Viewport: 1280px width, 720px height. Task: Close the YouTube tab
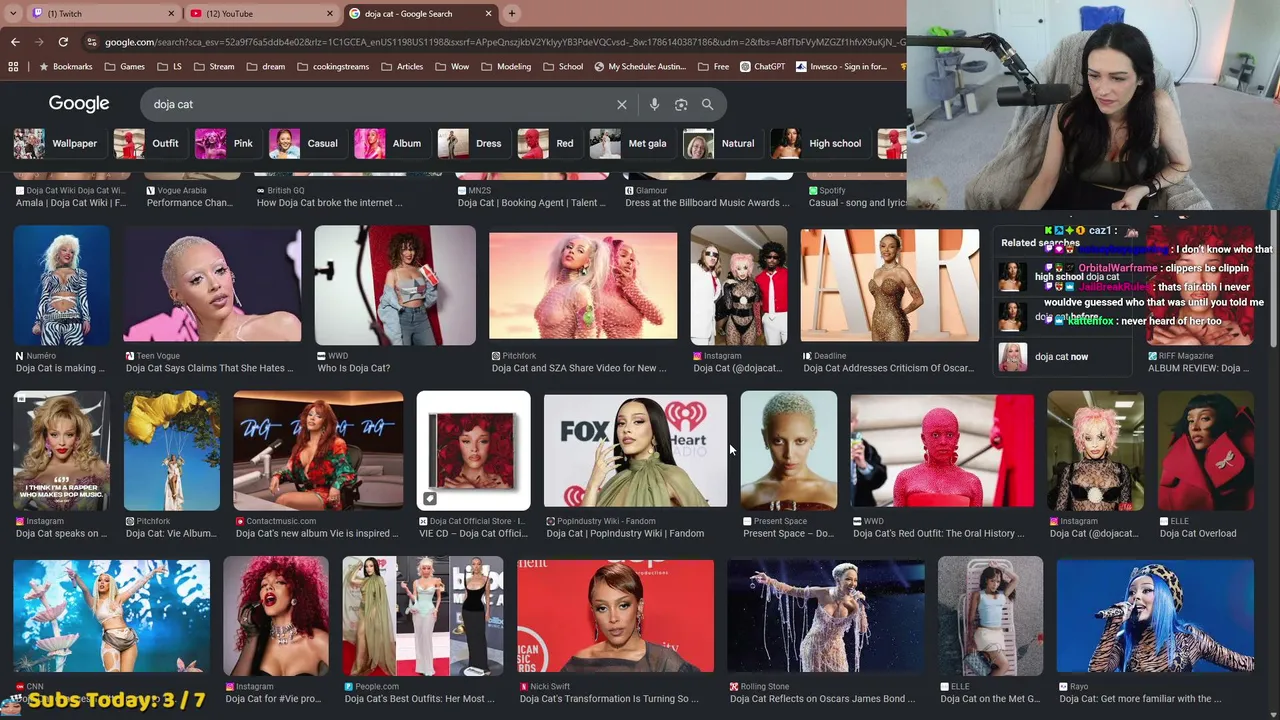coord(330,14)
